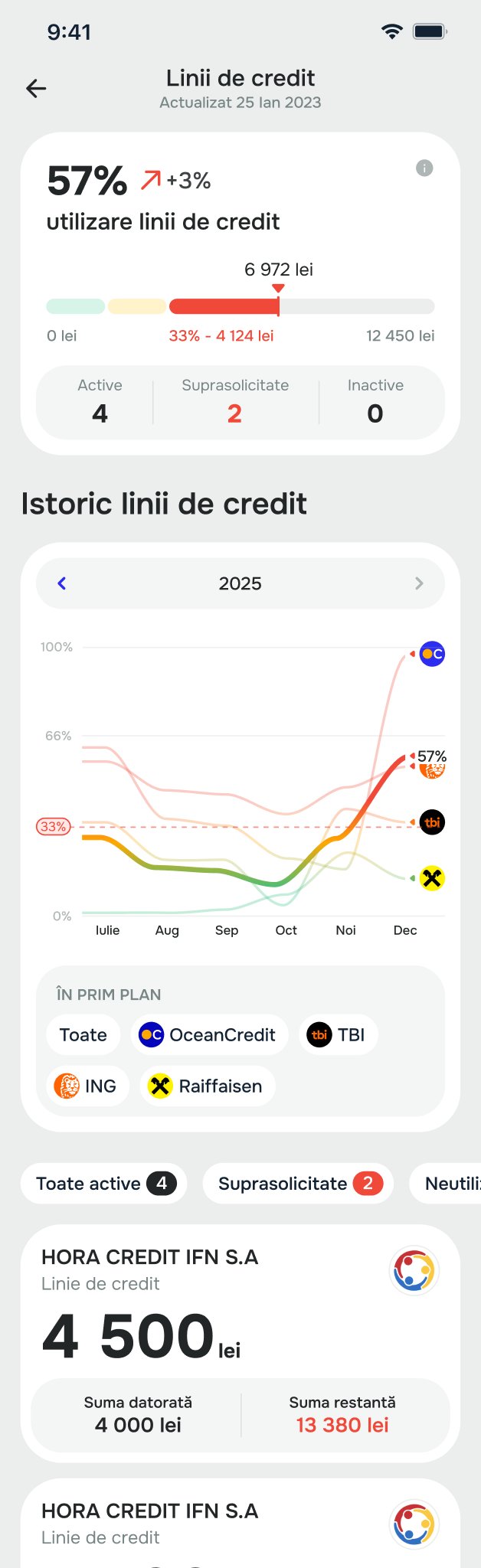The height and width of the screenshot is (1568, 481).
Task: Toggle the TBI highlight chip
Action: coord(338,1035)
